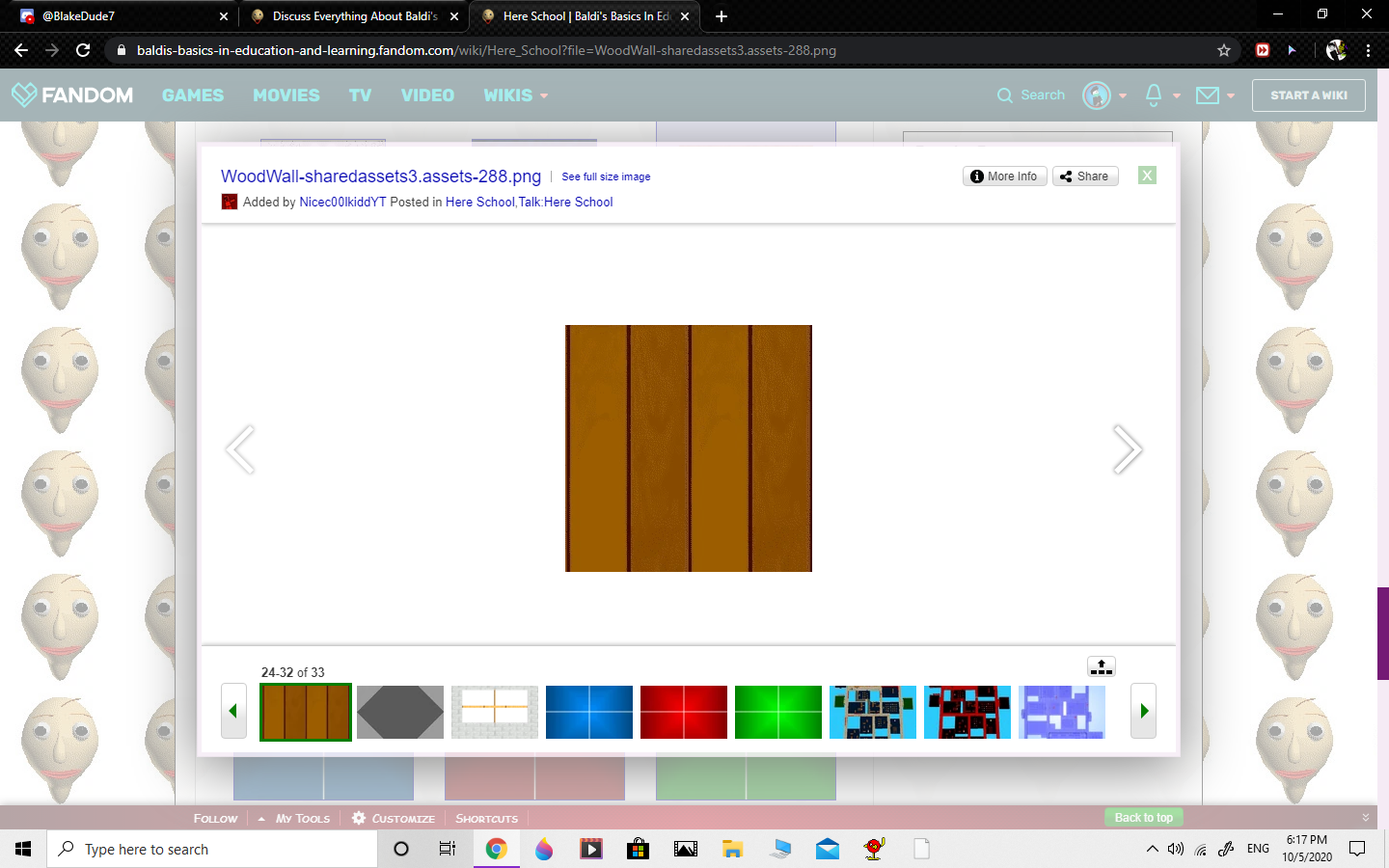Close the Here School browser tab
This screenshot has height=868, width=1389.
pyautogui.click(x=685, y=16)
